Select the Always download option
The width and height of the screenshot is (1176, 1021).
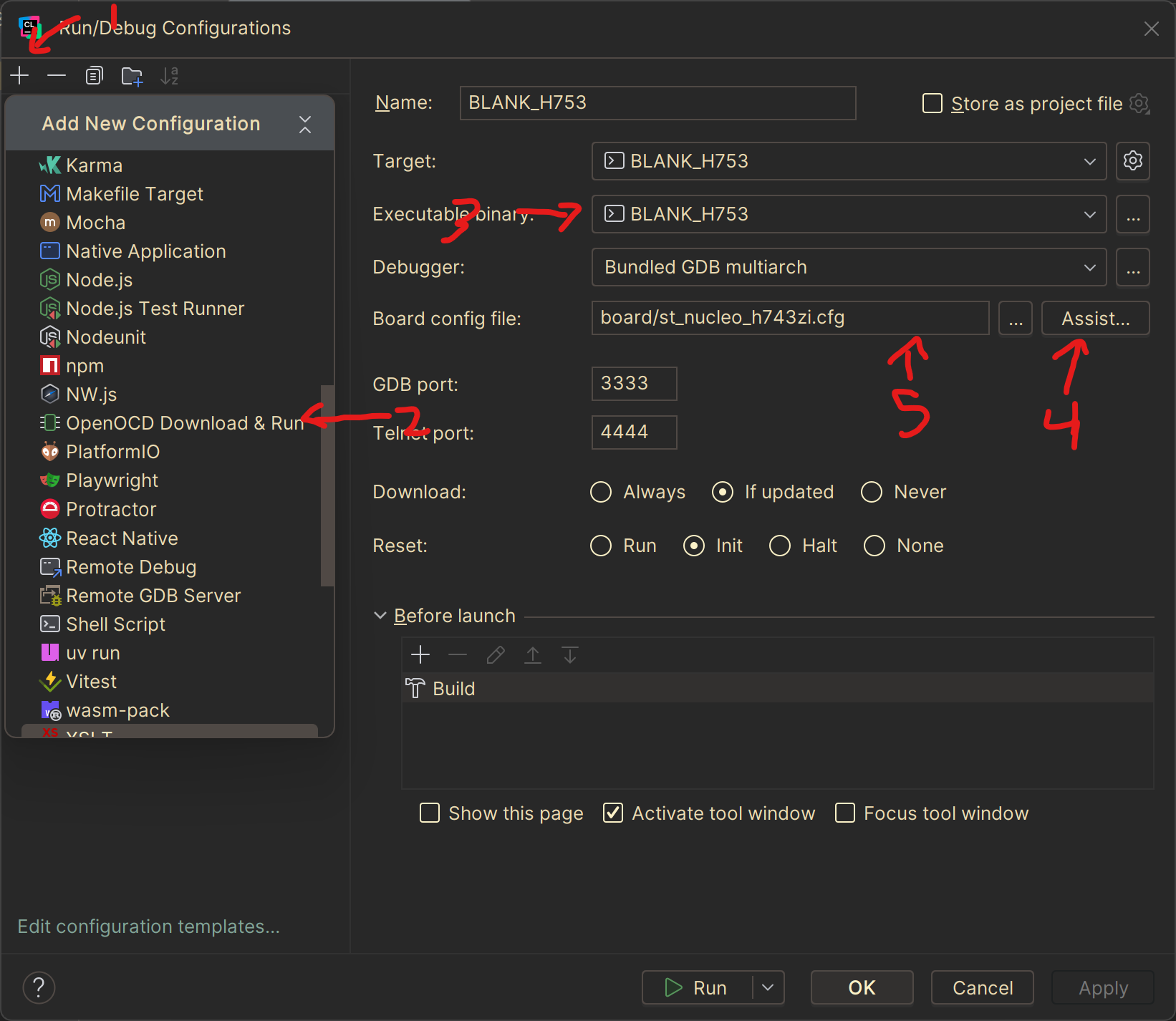tap(601, 492)
